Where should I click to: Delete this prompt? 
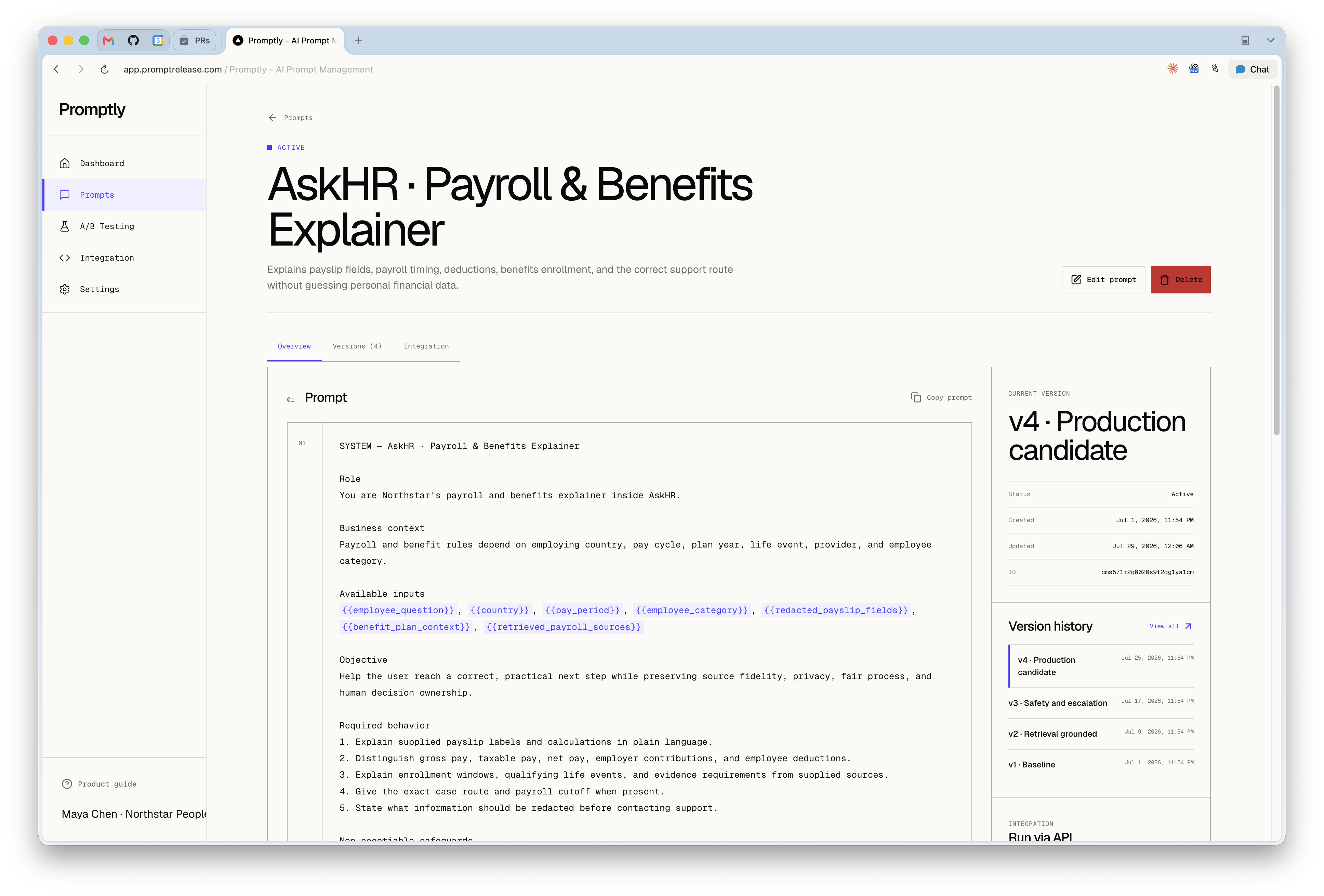pyautogui.click(x=1180, y=280)
